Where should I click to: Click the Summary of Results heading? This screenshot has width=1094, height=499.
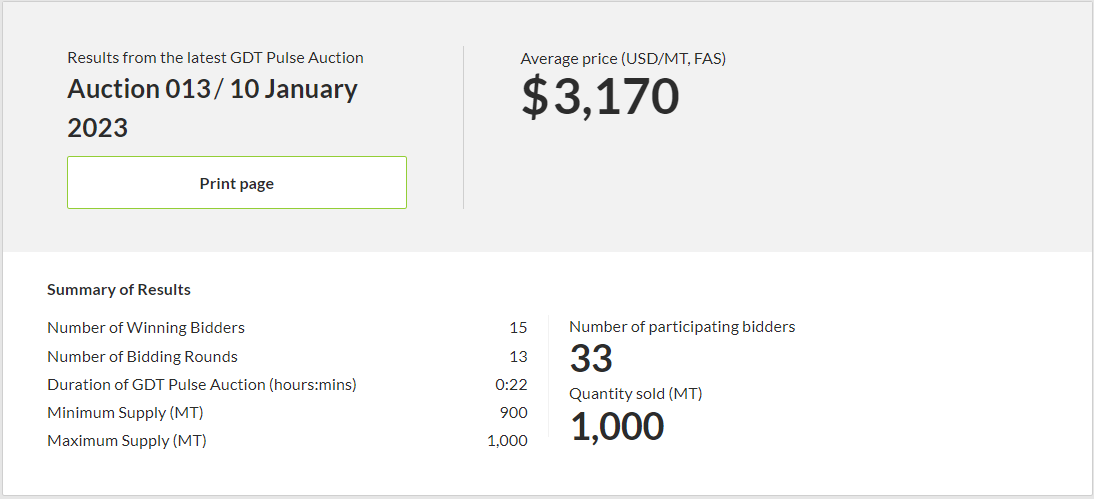click(119, 290)
